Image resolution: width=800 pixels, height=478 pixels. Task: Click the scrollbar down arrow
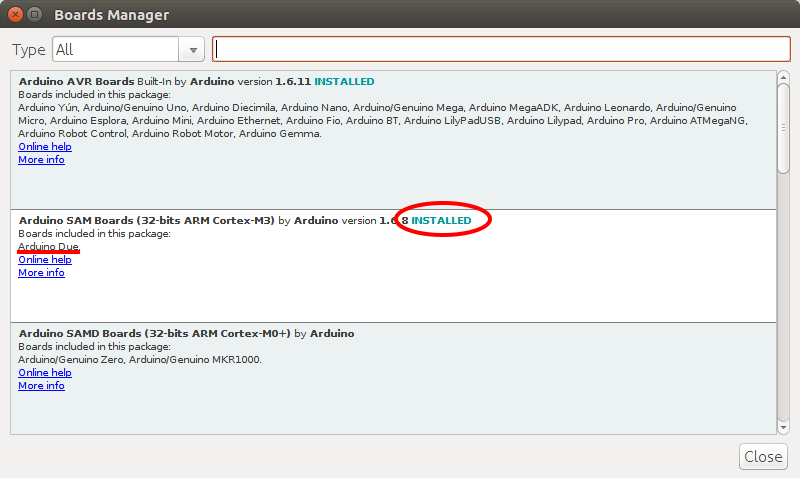[783, 427]
